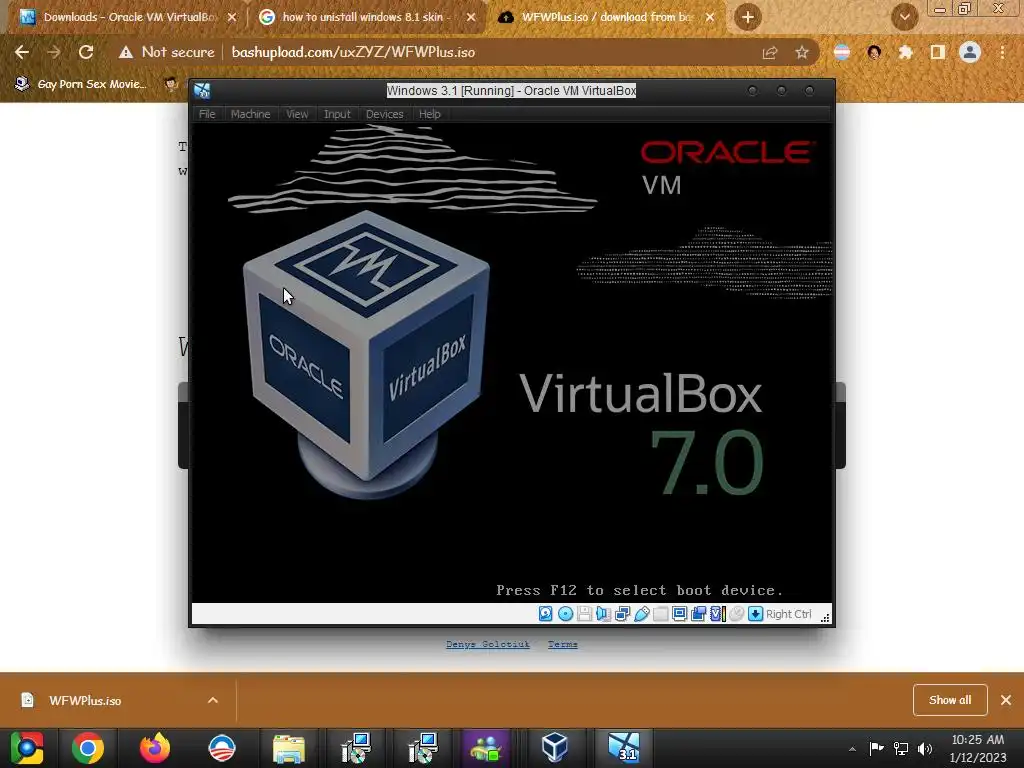Go back in Chrome browser
The width and height of the screenshot is (1024, 768).
point(22,52)
